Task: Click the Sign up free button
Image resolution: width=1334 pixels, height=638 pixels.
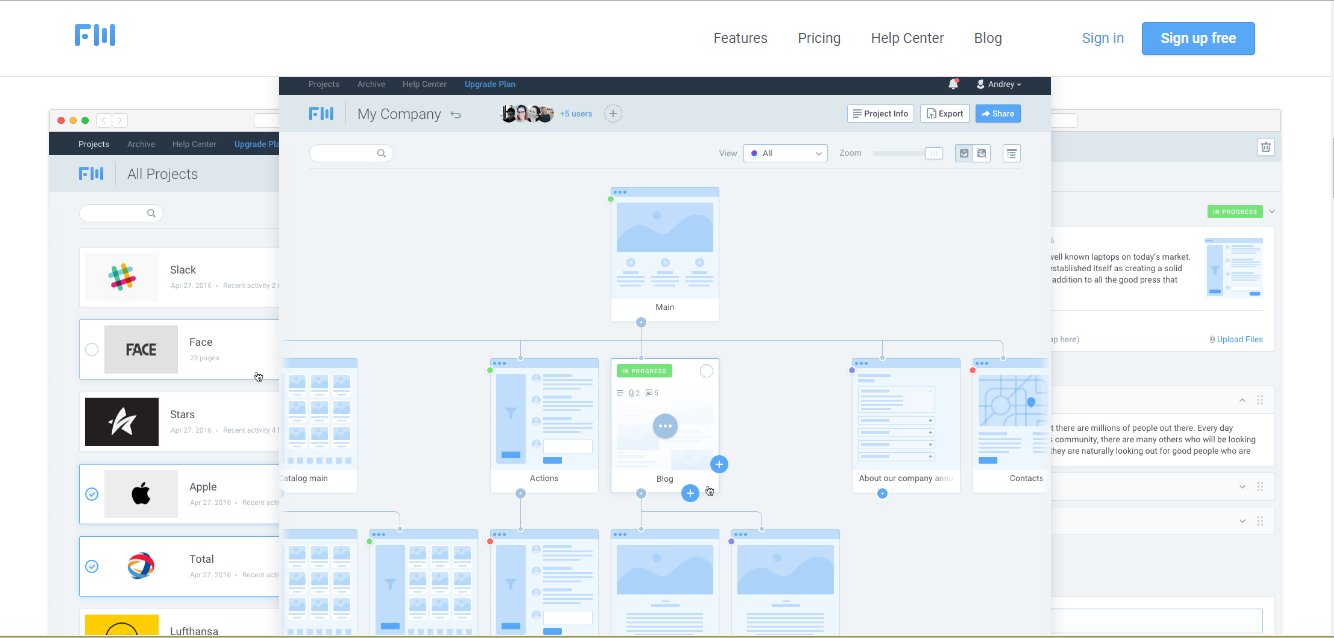Action: tap(1198, 38)
